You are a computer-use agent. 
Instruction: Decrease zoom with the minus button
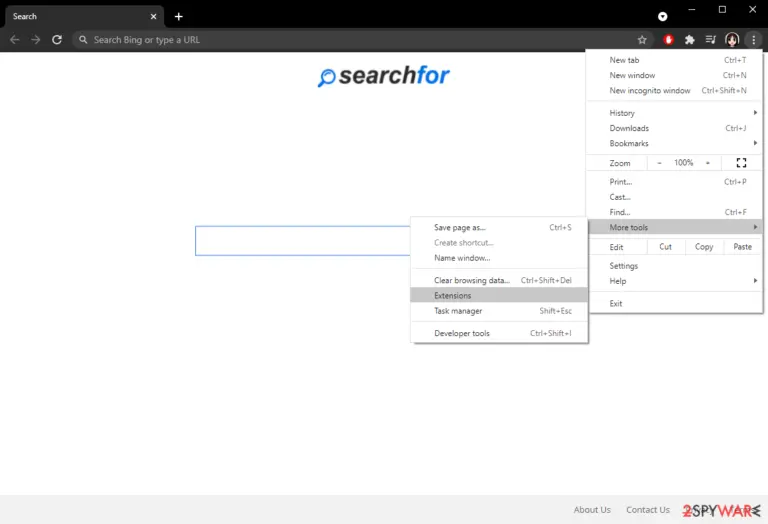[659, 163]
